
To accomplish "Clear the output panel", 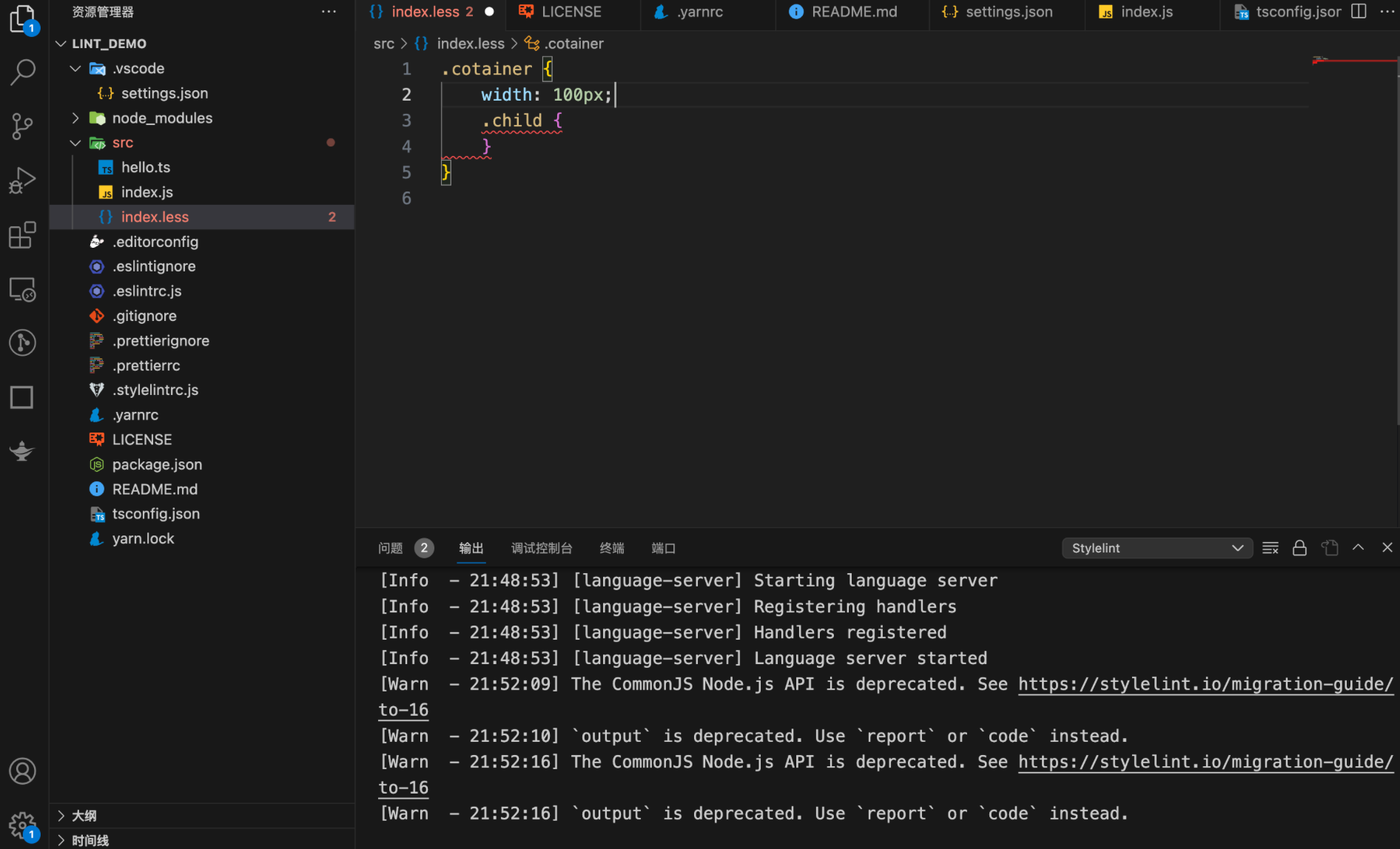I will [x=1271, y=548].
